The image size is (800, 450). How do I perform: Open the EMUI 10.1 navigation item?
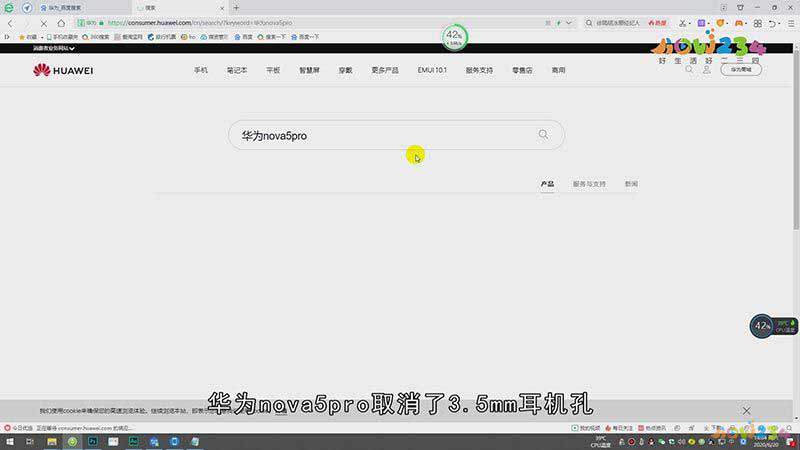tap(432, 70)
